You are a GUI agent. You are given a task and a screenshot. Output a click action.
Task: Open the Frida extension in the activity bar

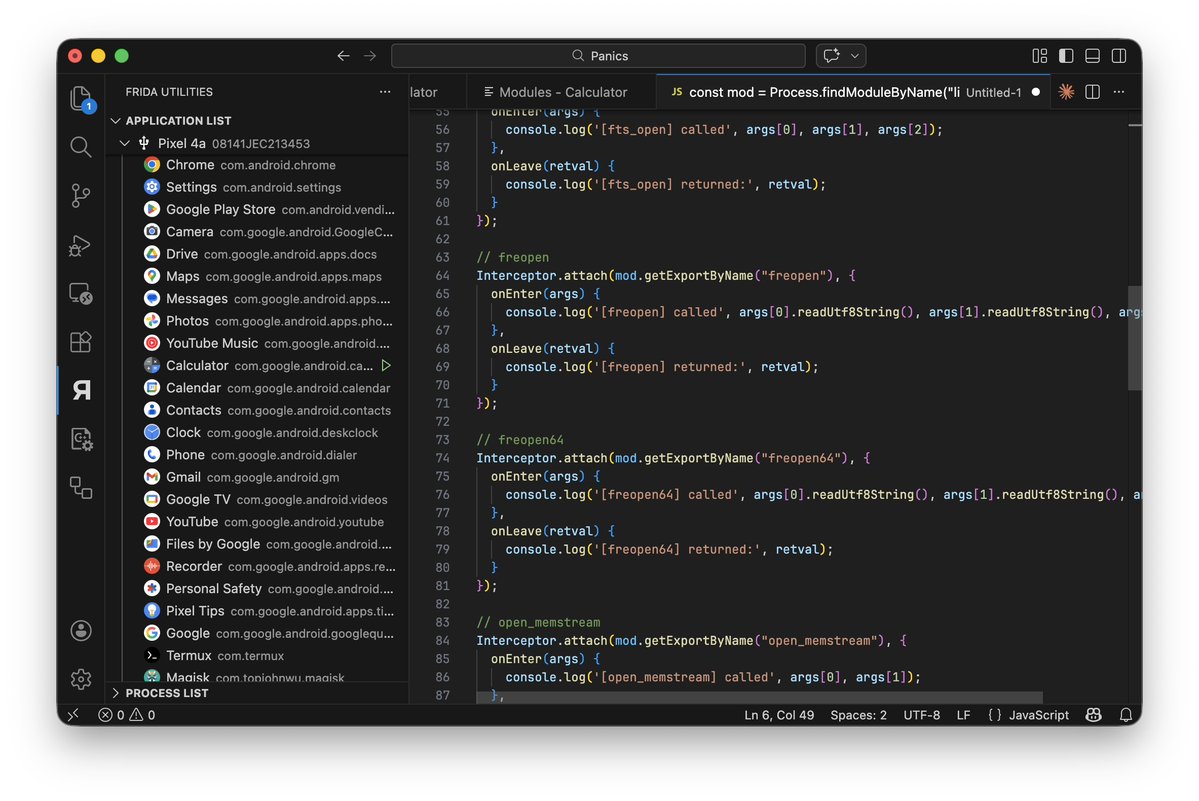tap(80, 390)
